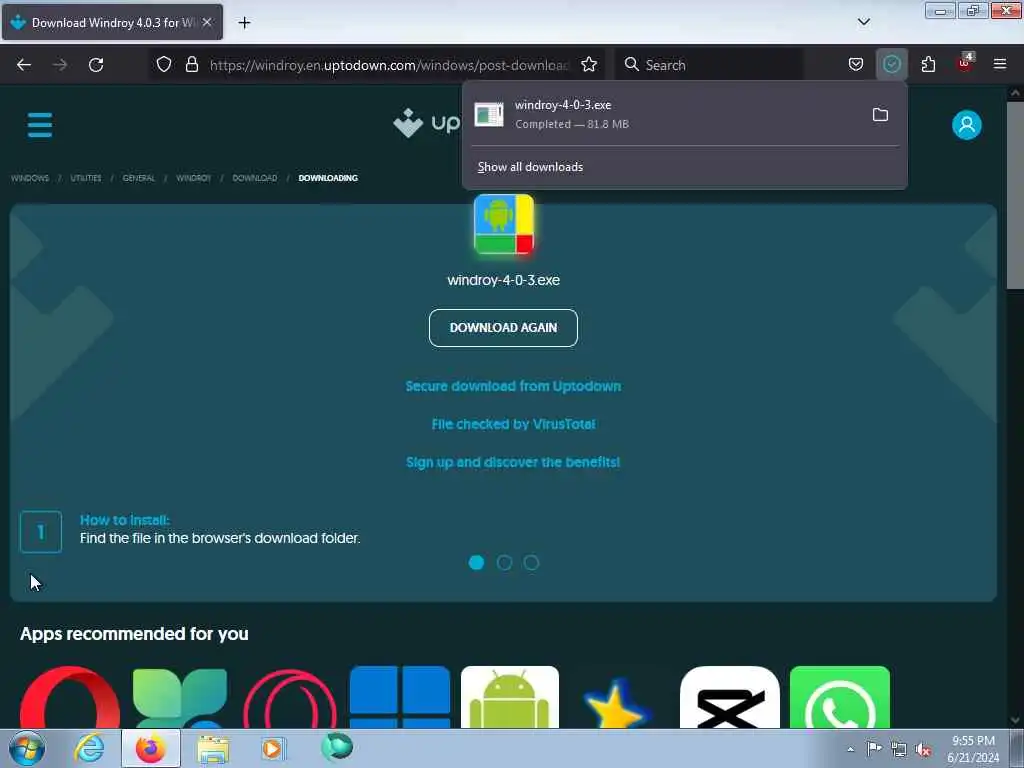This screenshot has width=1024, height=768.
Task: Open the red Opera recommended app
Action: [70, 697]
